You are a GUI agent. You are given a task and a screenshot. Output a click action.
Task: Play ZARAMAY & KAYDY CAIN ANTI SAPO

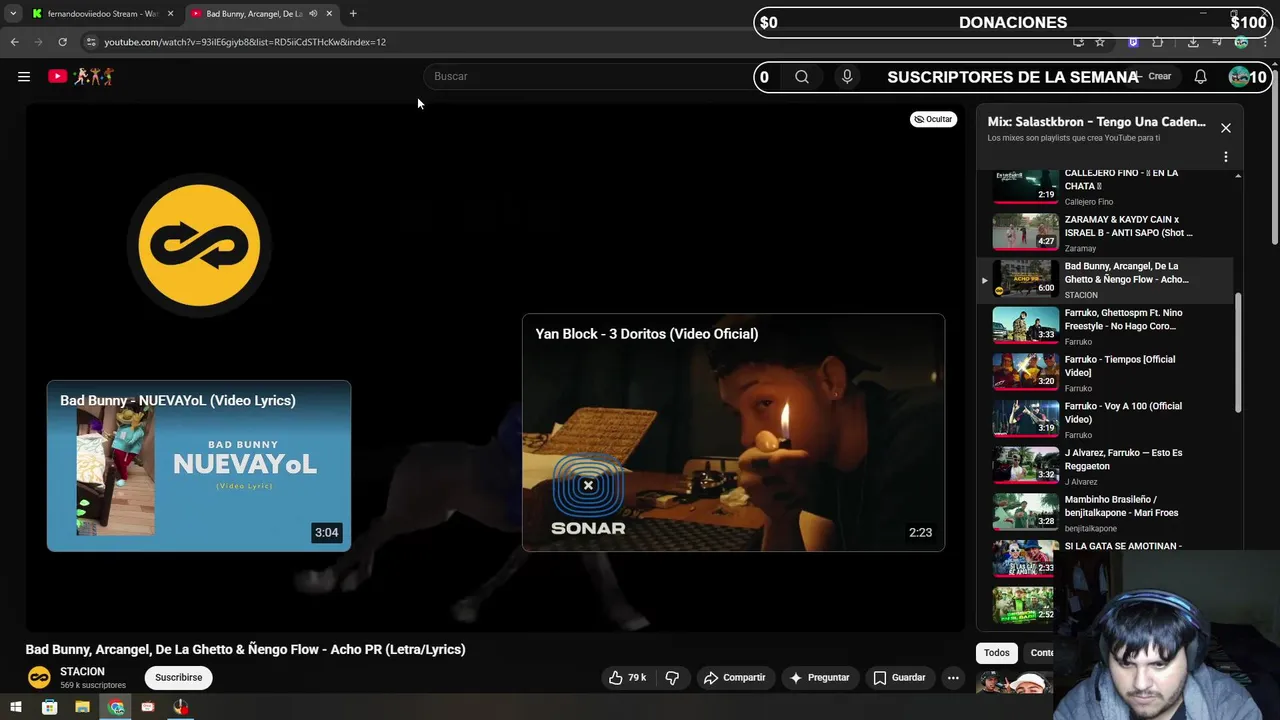click(1107, 233)
